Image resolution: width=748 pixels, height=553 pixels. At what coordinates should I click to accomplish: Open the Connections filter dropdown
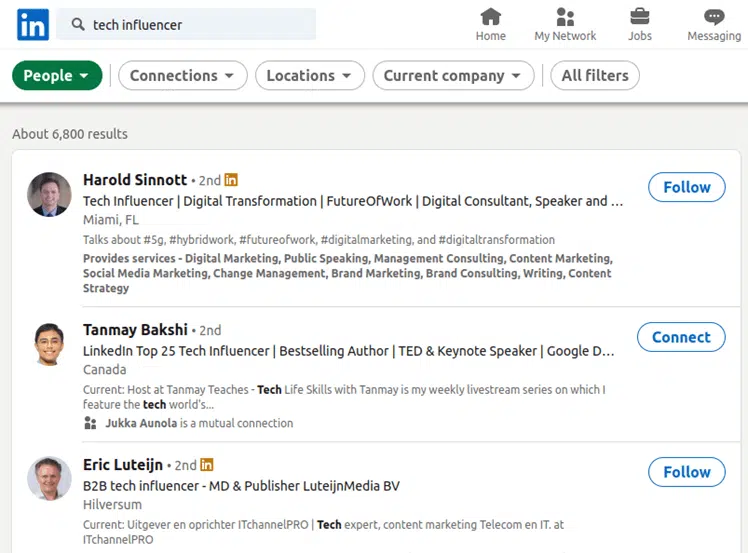(183, 75)
